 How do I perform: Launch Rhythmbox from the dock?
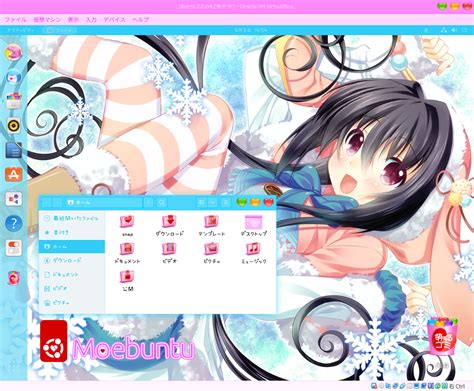coord(14,126)
